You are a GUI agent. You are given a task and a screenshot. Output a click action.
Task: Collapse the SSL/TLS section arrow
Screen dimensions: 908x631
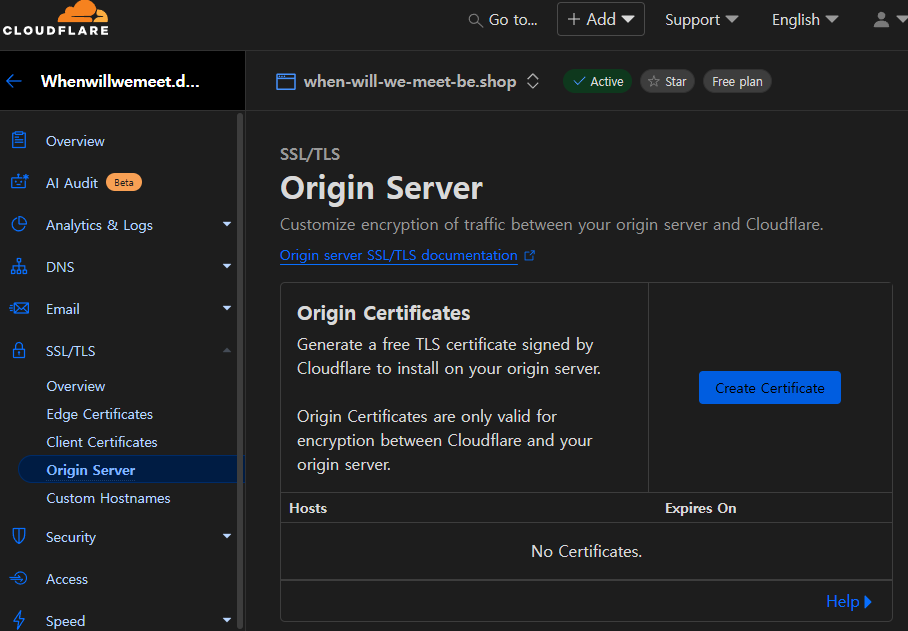[227, 350]
